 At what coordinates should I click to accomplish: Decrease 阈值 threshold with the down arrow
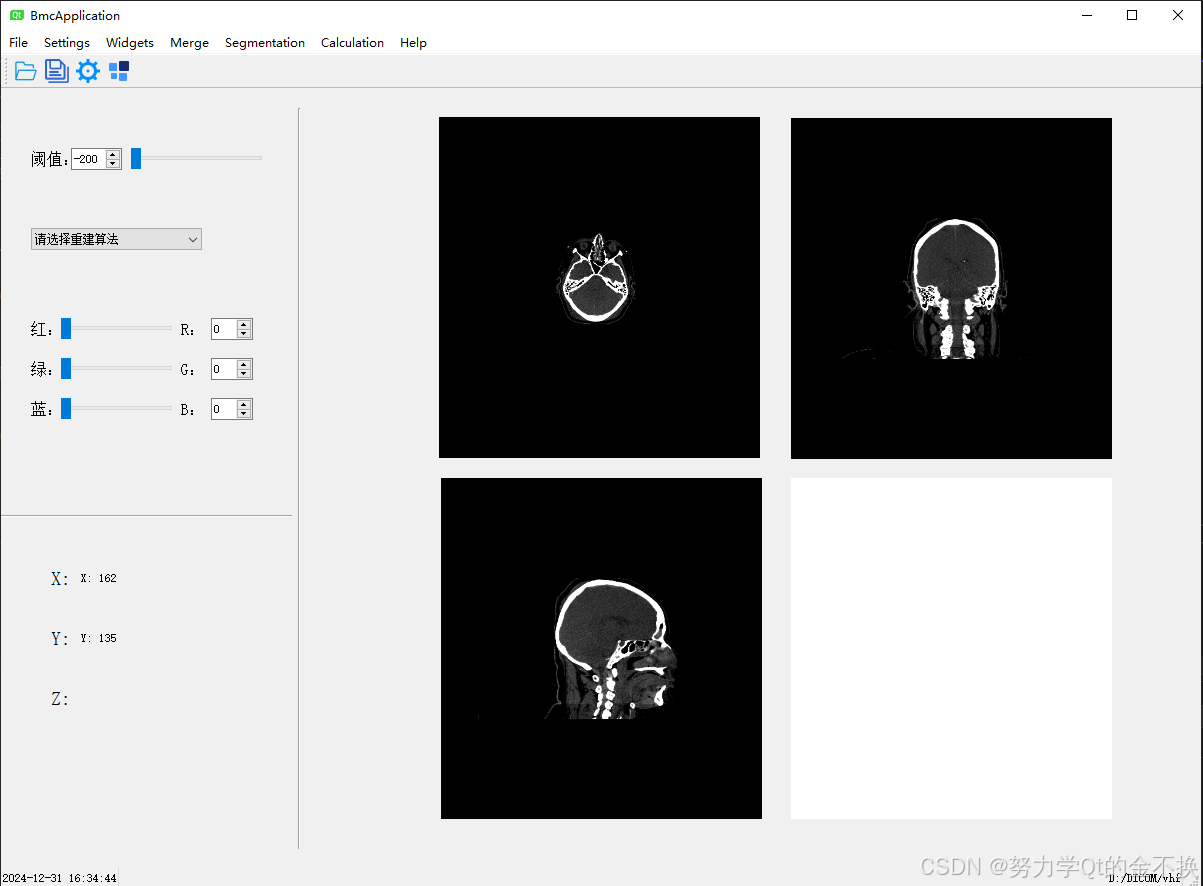[113, 164]
